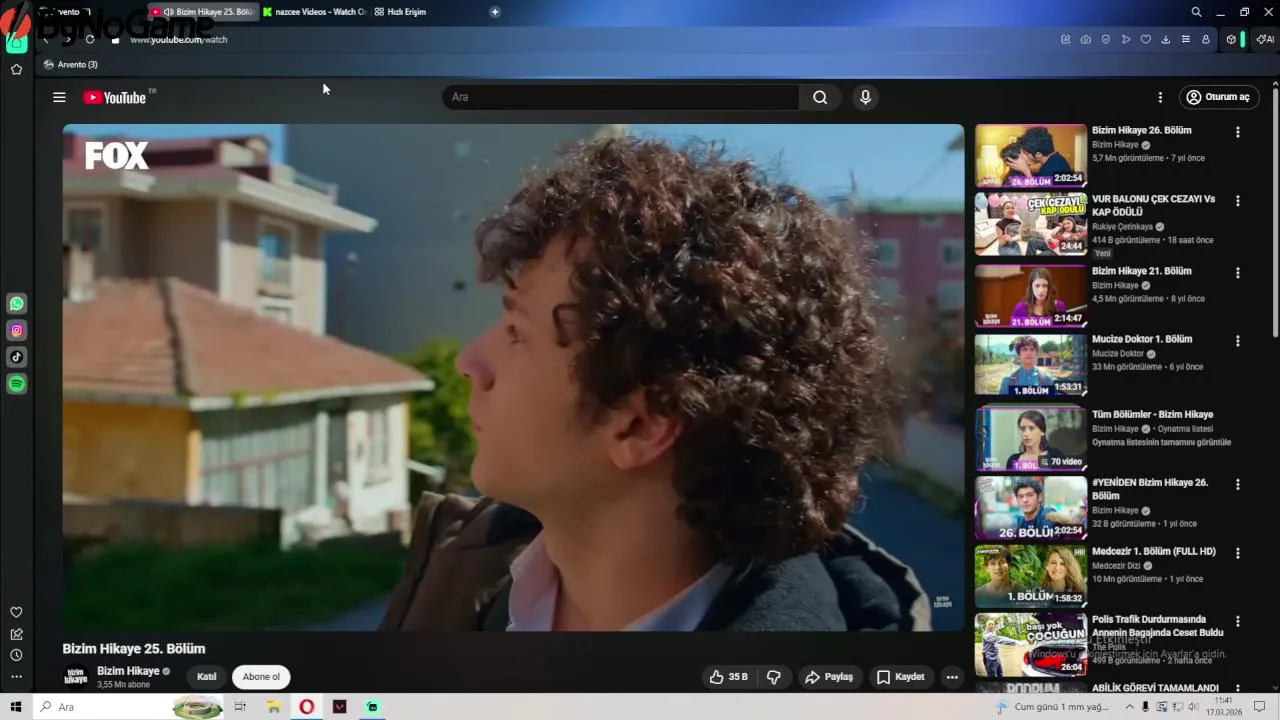Share the video using Paylaş
Screen dimensions: 1280x720
tap(829, 677)
